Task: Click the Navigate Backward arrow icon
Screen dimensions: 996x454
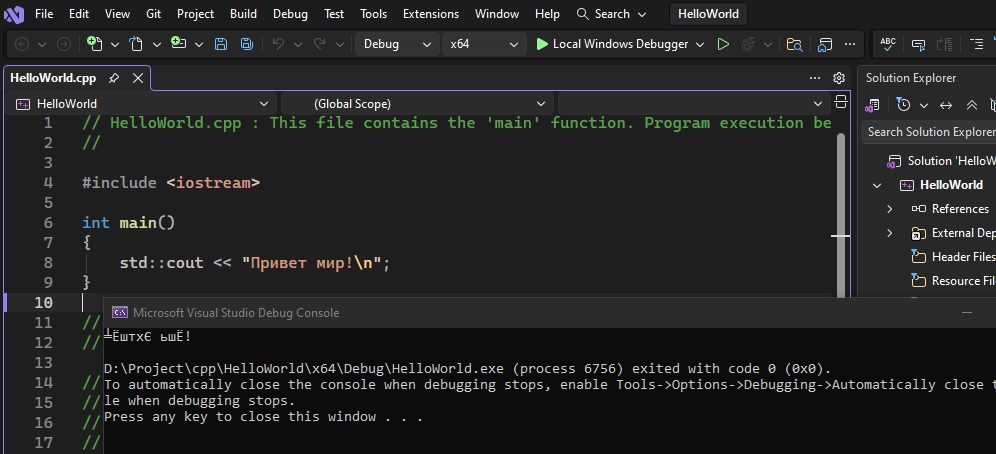Action: point(22,44)
